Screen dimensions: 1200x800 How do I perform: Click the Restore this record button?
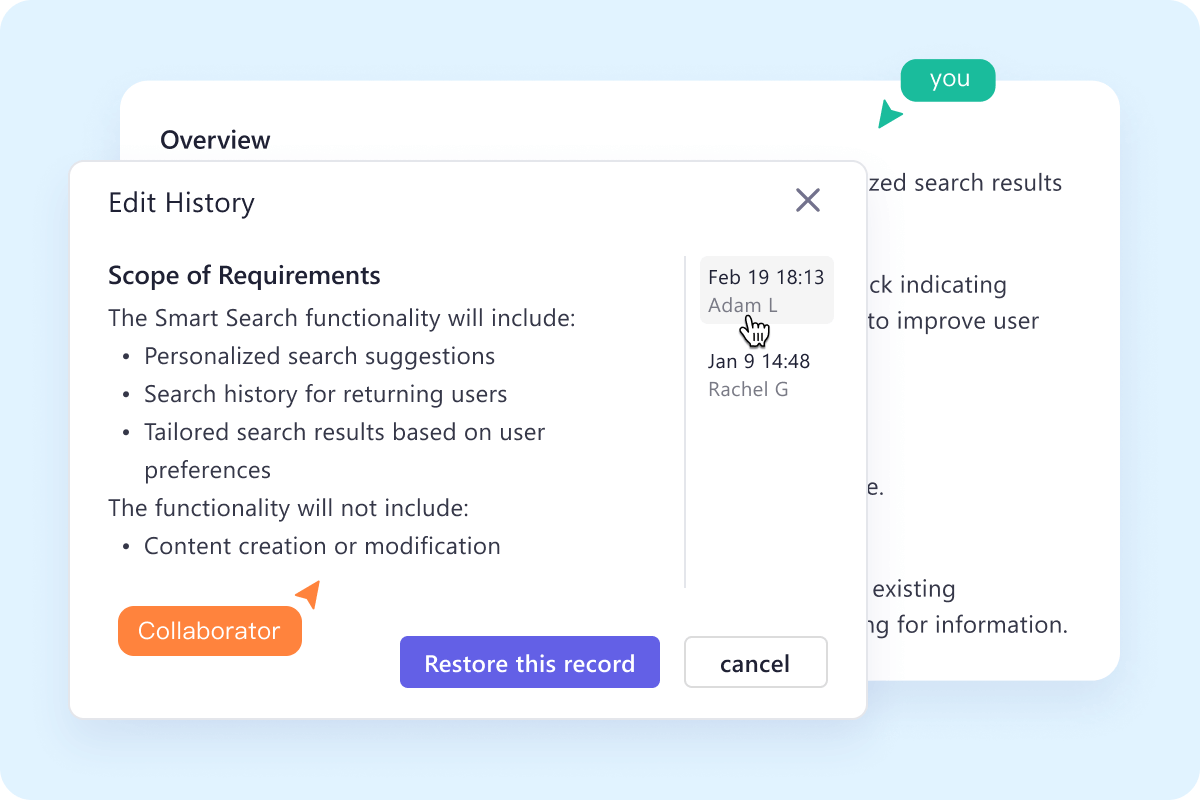(529, 662)
